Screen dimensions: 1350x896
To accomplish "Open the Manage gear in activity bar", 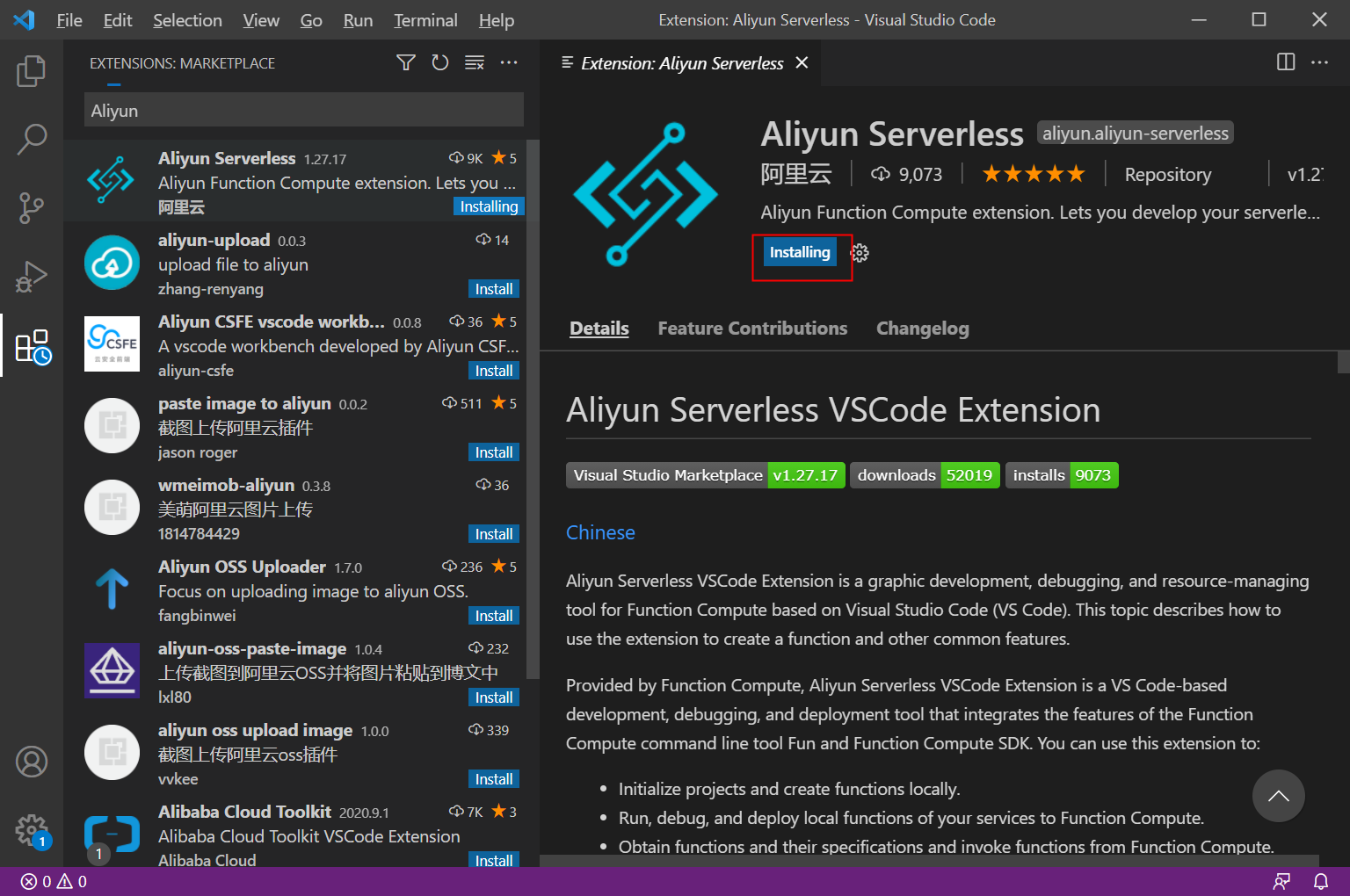I will pos(32,830).
